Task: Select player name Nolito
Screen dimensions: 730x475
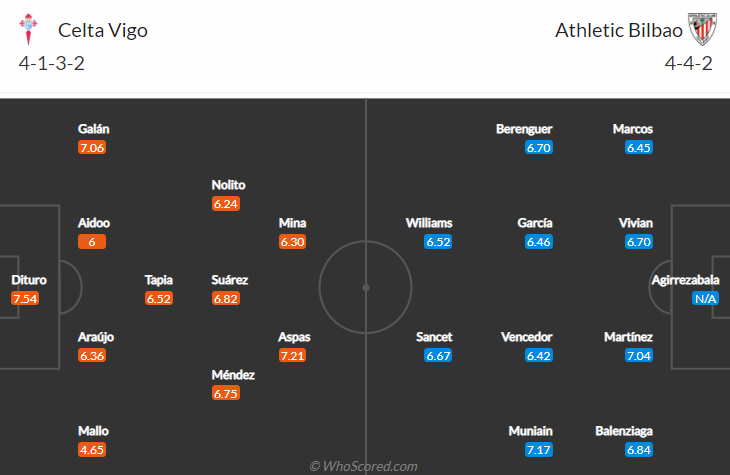Action: point(228,185)
